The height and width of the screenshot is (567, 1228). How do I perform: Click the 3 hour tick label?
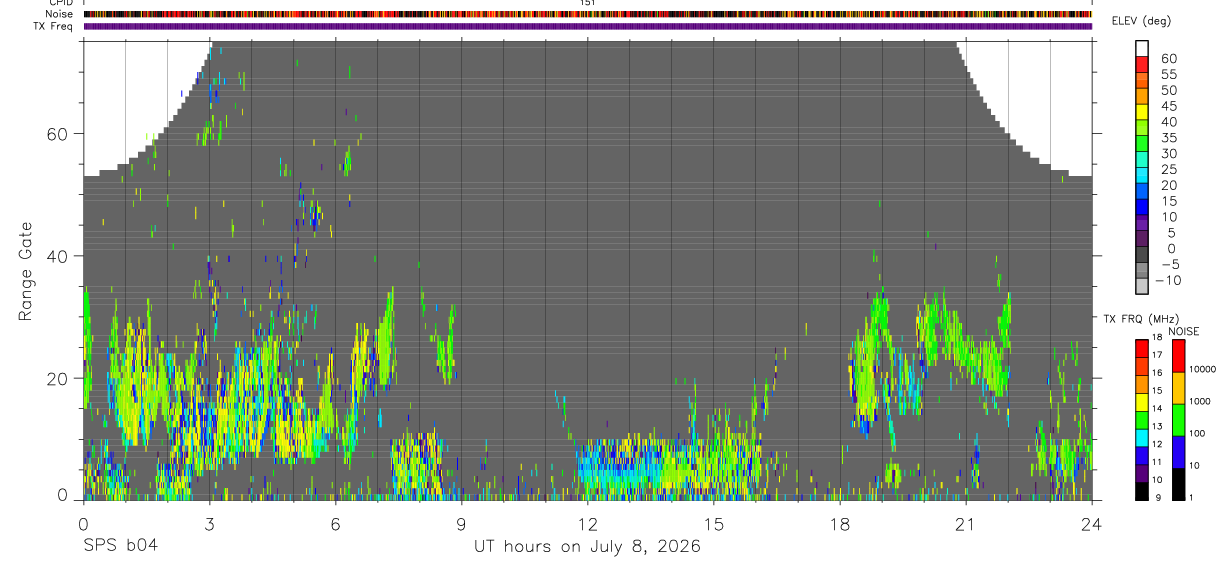tap(209, 522)
